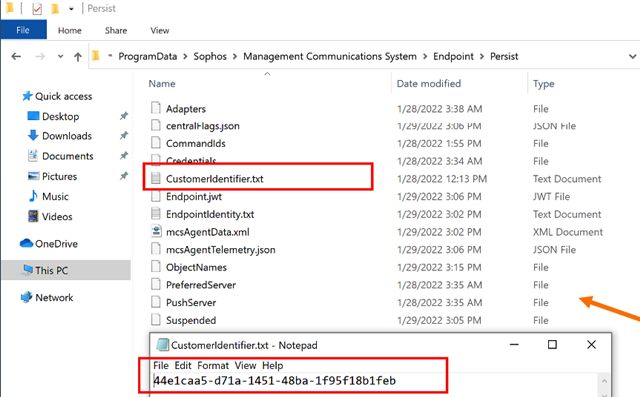Click the Properties quick access toolbar icon
Image resolution: width=640 pixels, height=397 pixels.
pos(37,9)
